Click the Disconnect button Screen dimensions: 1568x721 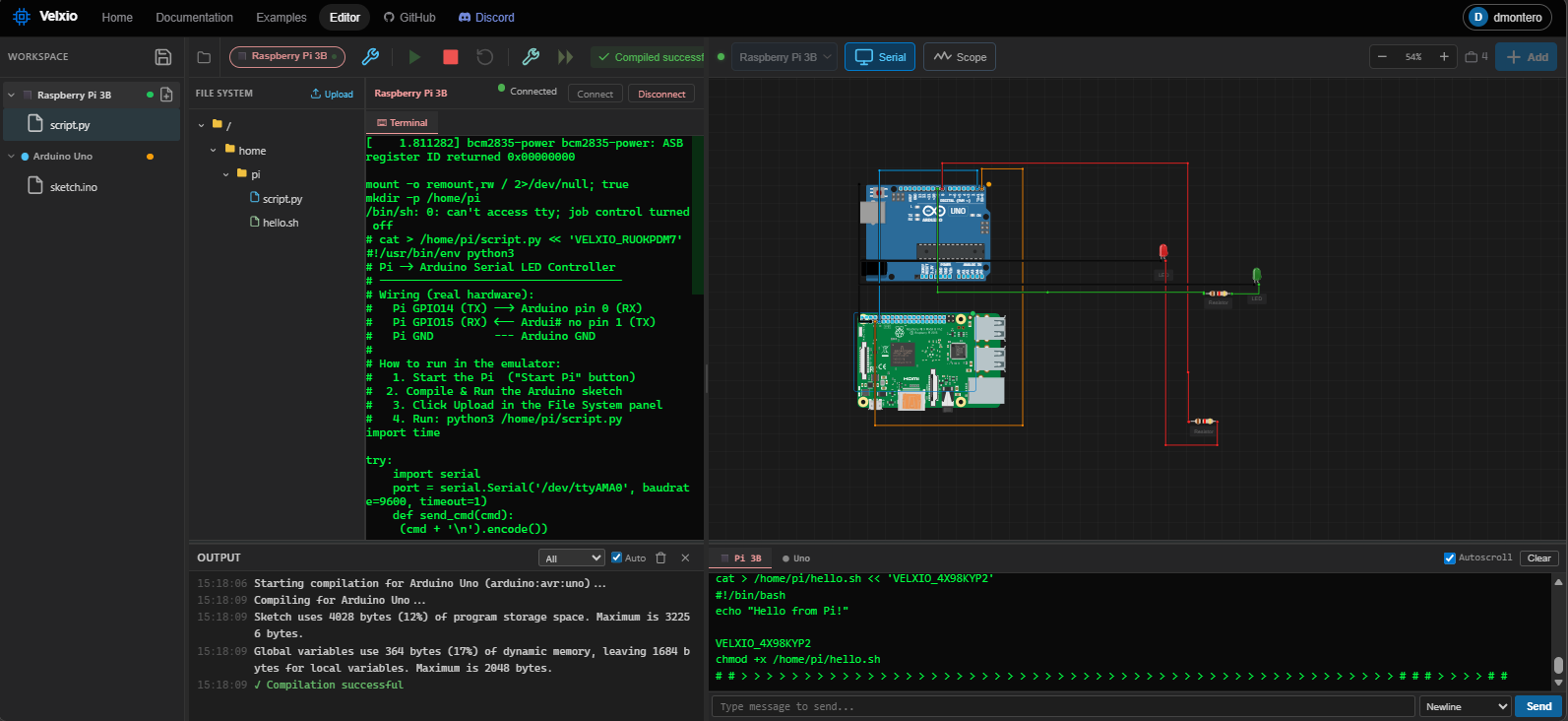pos(660,95)
